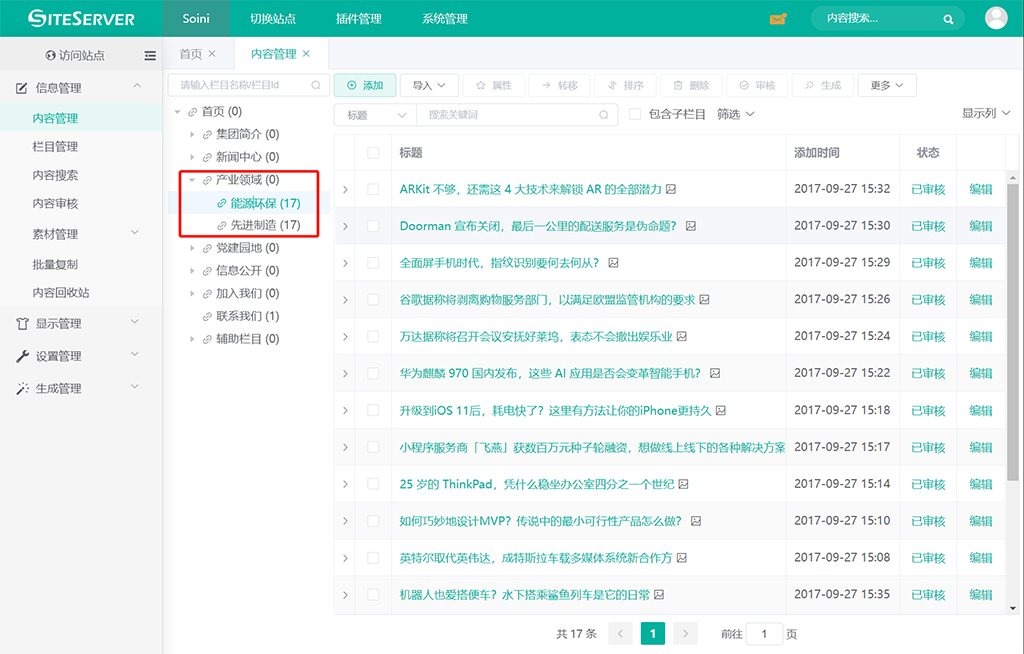
Task: Toggle sidebar with hamburger menu icon
Action: pos(150,55)
